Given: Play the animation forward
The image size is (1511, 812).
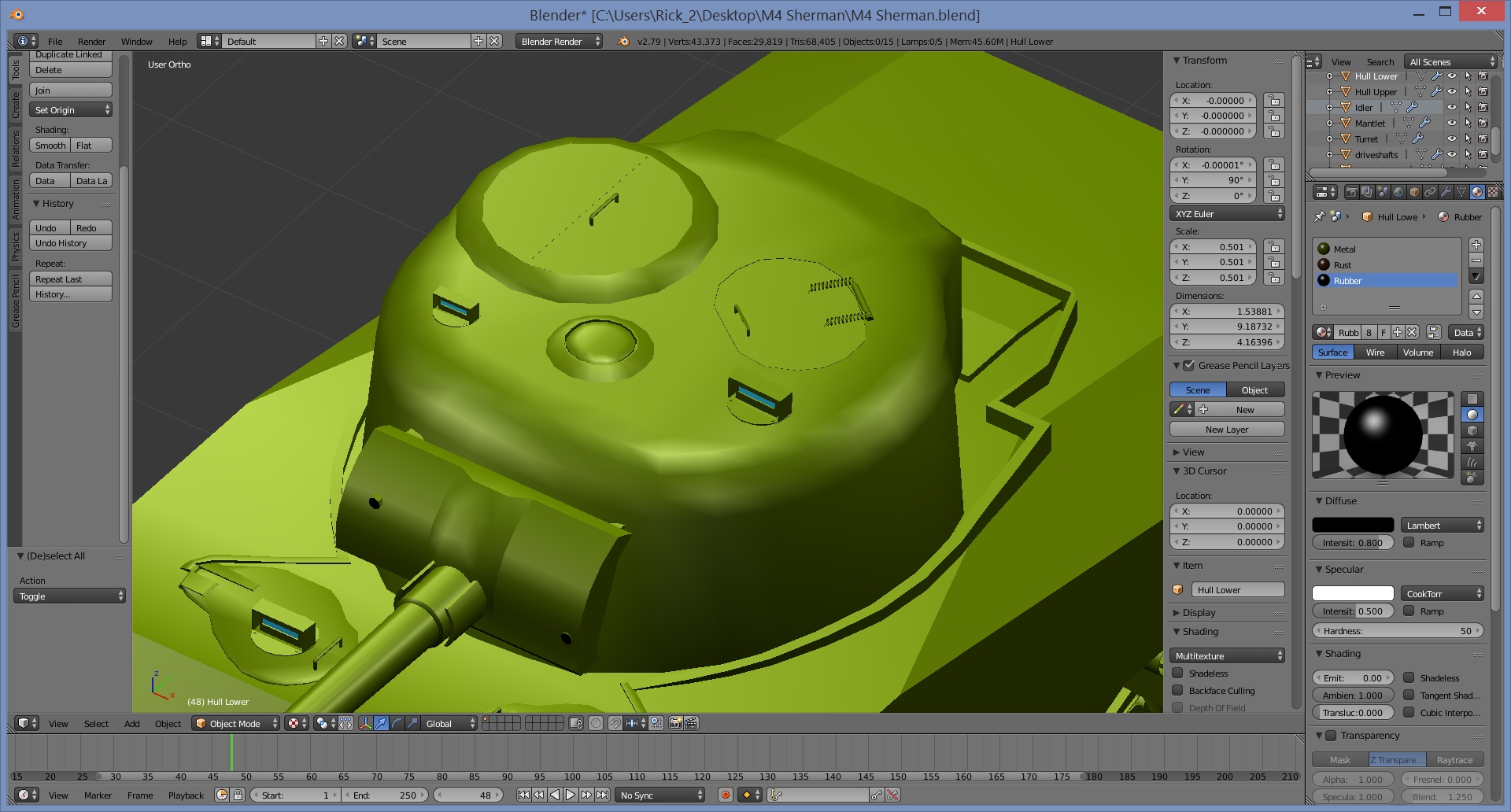Looking at the screenshot, I should tap(571, 795).
